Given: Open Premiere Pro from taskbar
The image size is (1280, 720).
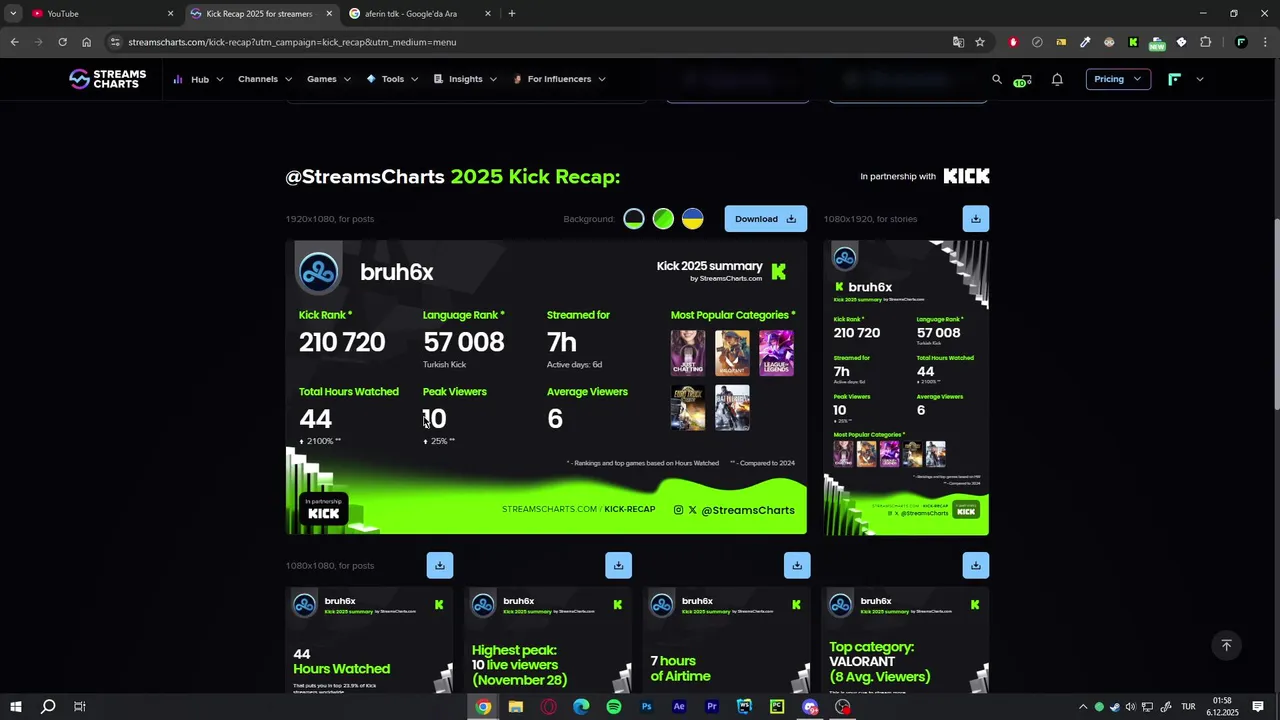Looking at the screenshot, I should [x=712, y=707].
